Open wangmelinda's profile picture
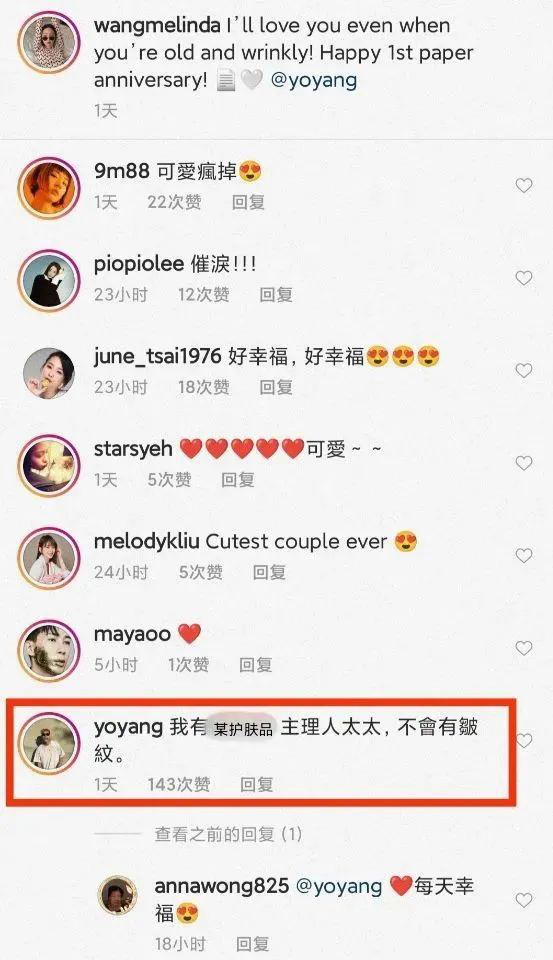This screenshot has width=553, height=960. (48, 42)
